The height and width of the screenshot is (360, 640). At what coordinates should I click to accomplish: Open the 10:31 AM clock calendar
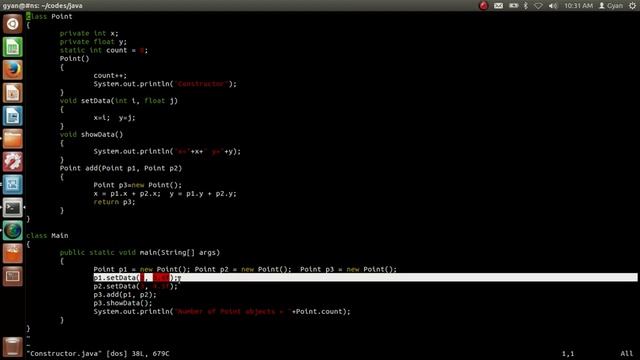[578, 6]
